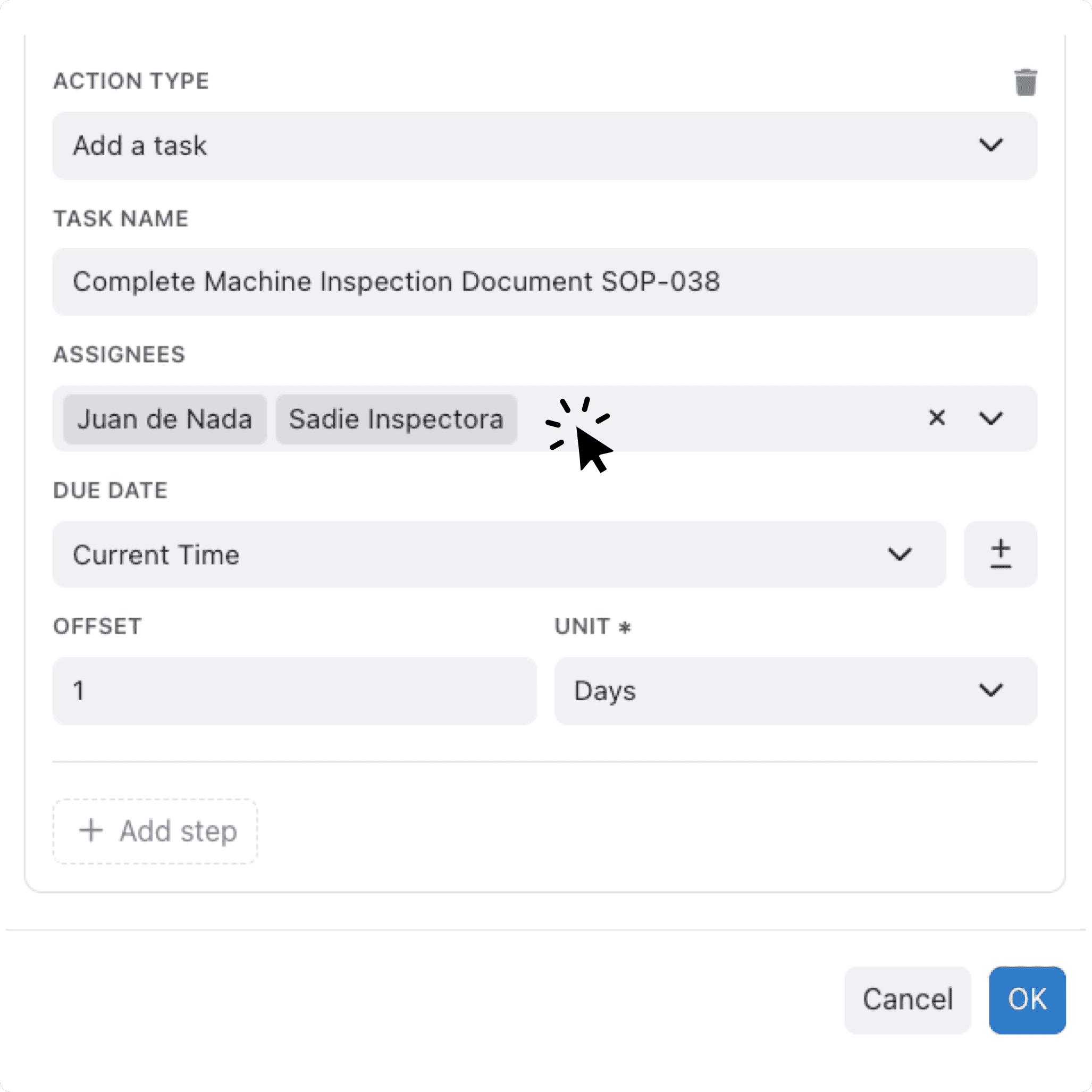Open the Due Date Current Time dropdown
1092x1092 pixels.
point(499,554)
